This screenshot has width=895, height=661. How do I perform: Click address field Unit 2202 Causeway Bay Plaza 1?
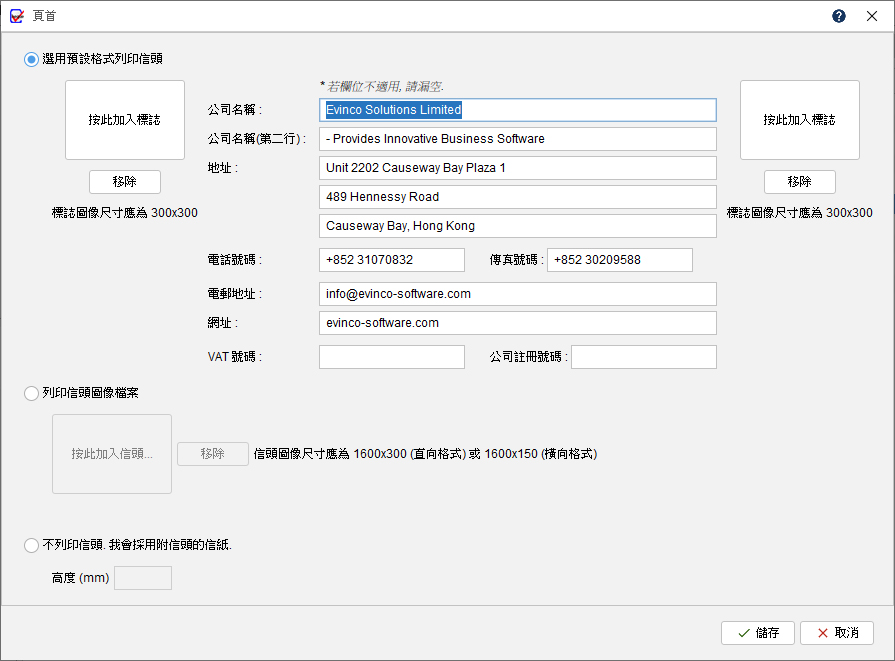pos(518,168)
